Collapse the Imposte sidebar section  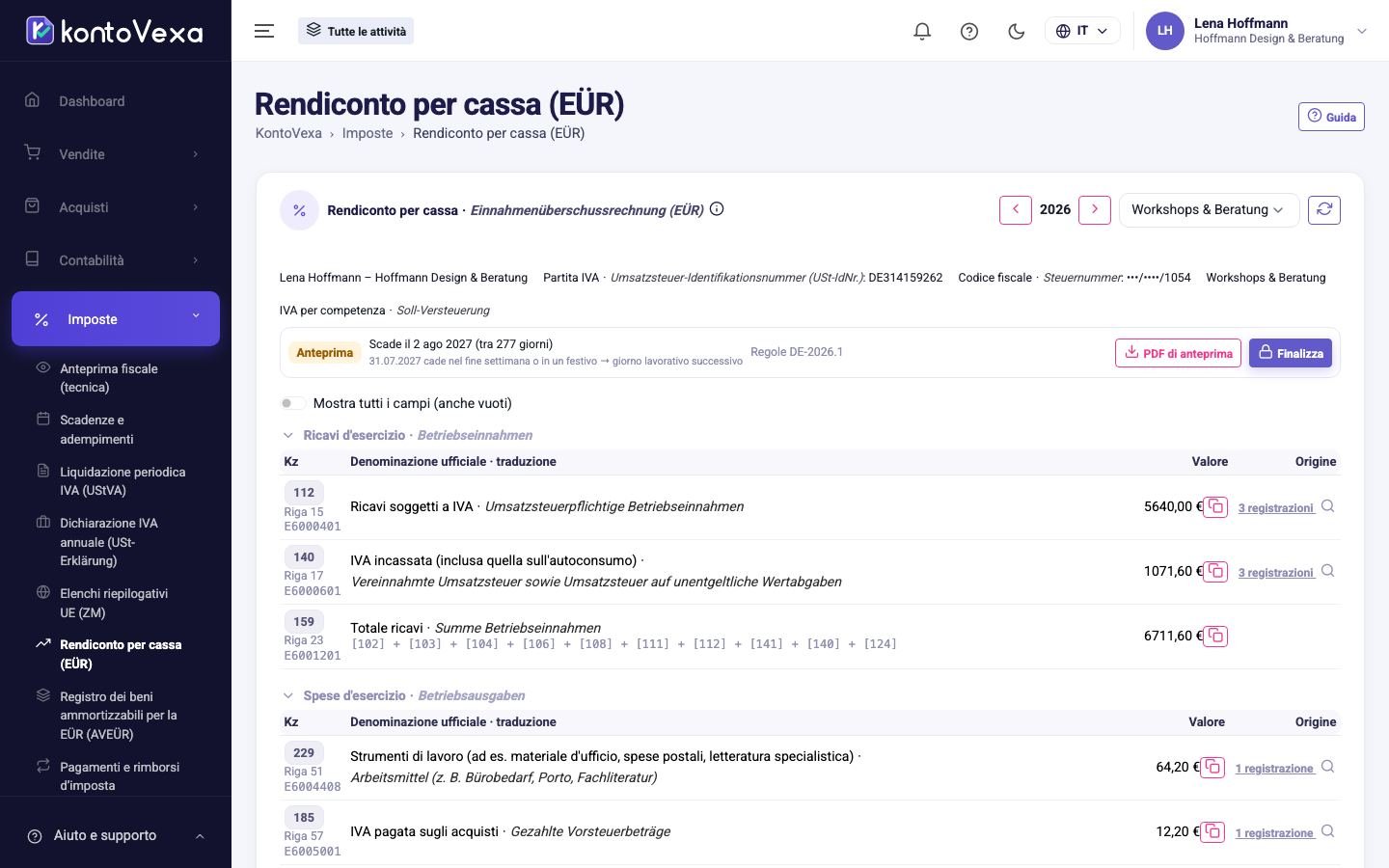(116, 318)
